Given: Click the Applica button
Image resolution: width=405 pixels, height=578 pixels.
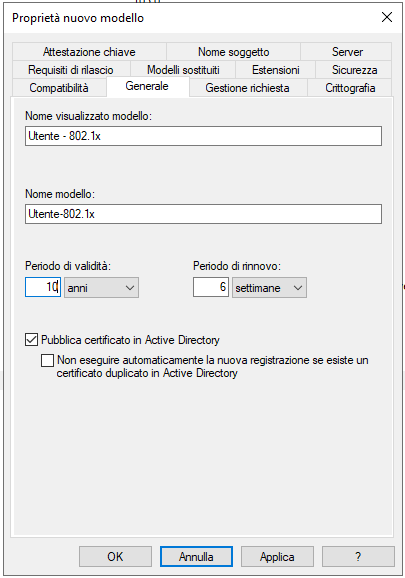Looking at the screenshot, I should (x=277, y=556).
